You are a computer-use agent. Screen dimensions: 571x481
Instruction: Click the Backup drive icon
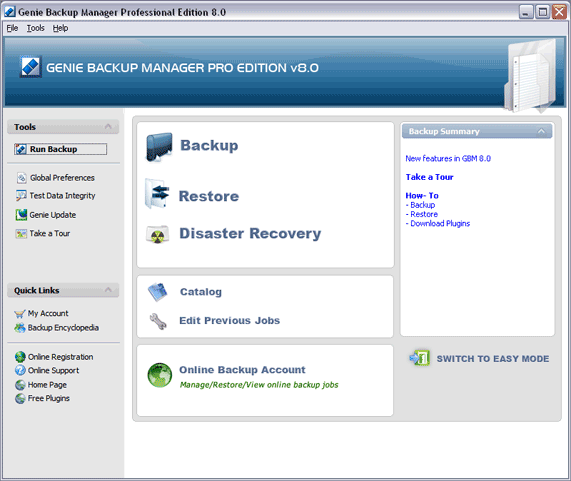[x=159, y=147]
